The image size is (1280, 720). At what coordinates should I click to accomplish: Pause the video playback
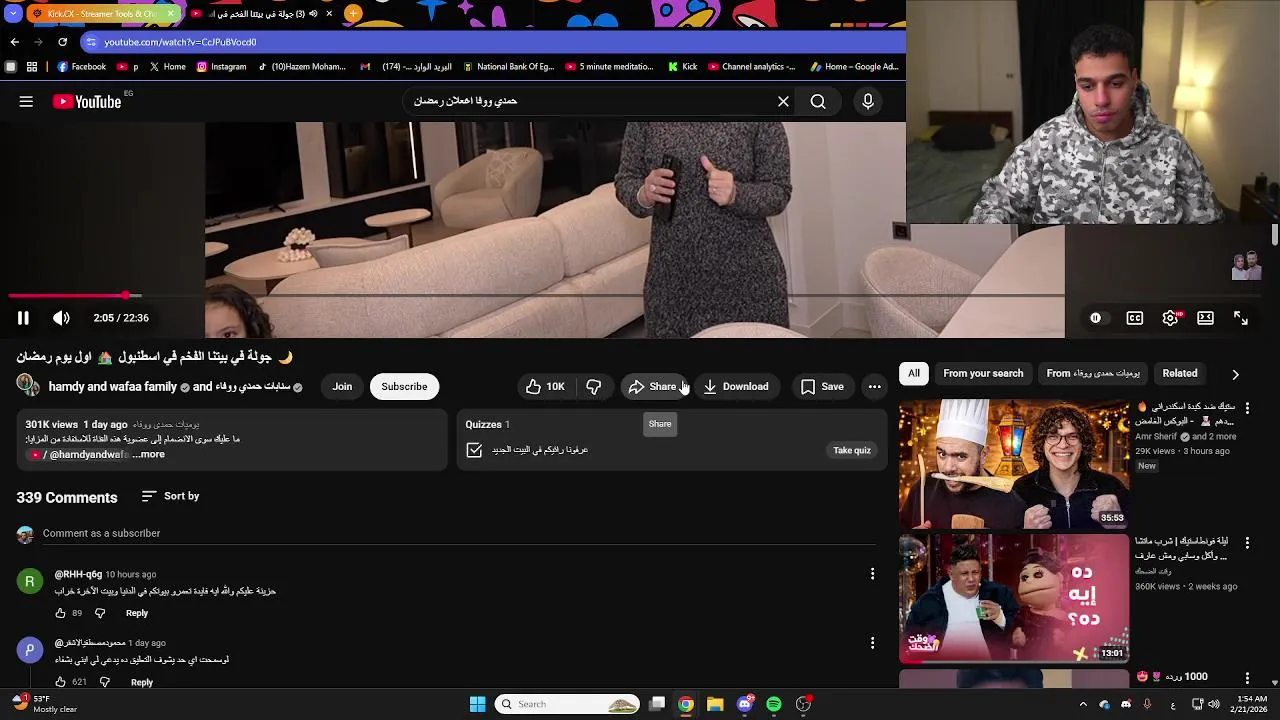(23, 318)
